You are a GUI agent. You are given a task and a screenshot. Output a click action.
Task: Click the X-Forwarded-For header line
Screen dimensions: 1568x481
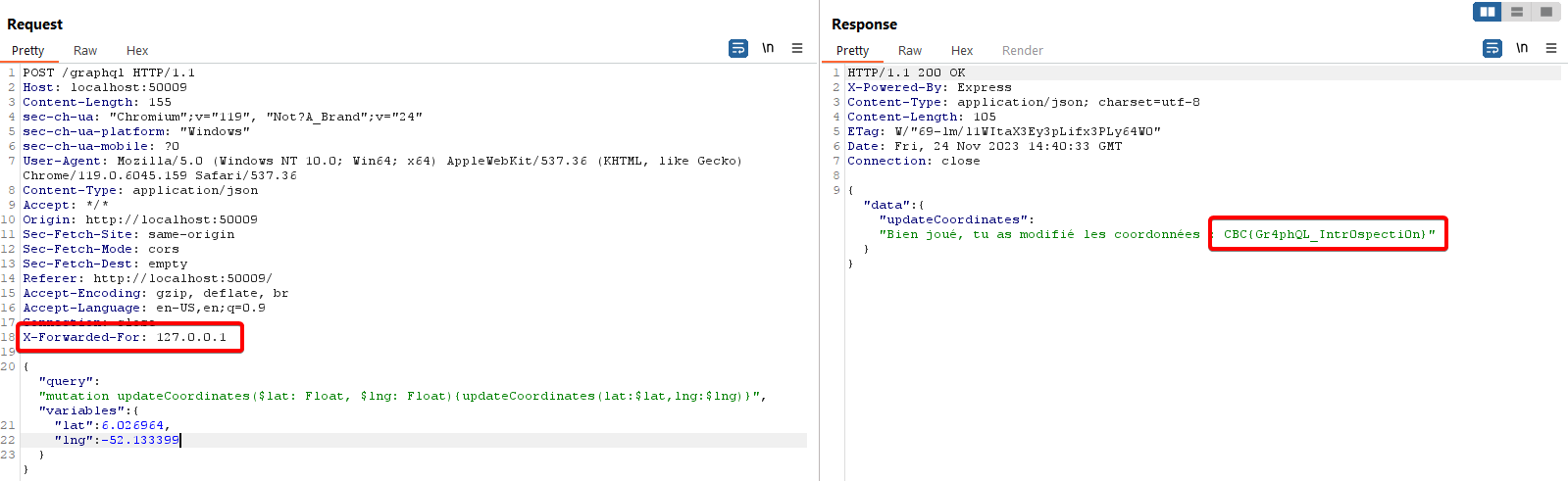(125, 337)
